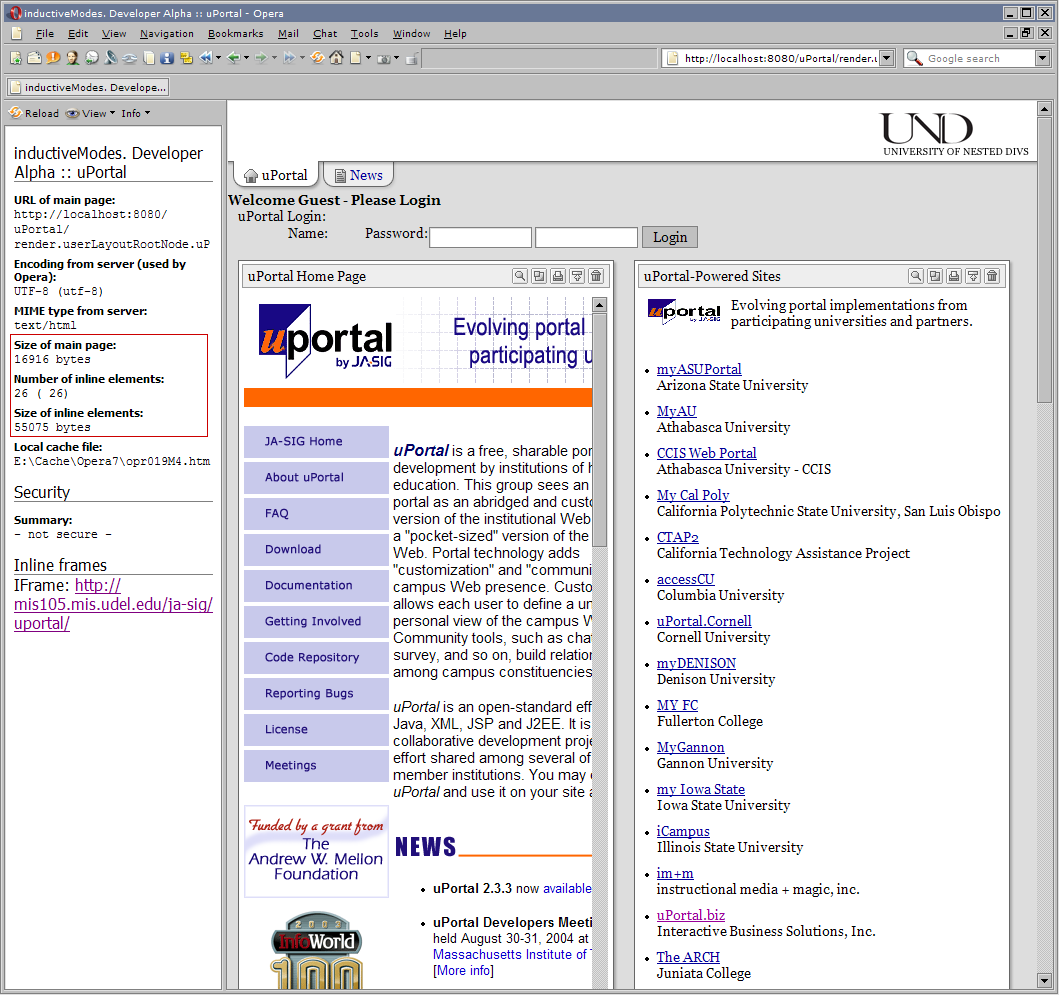Open the Back history dropdown arrow
This screenshot has height=995, width=1059.
(x=247, y=58)
